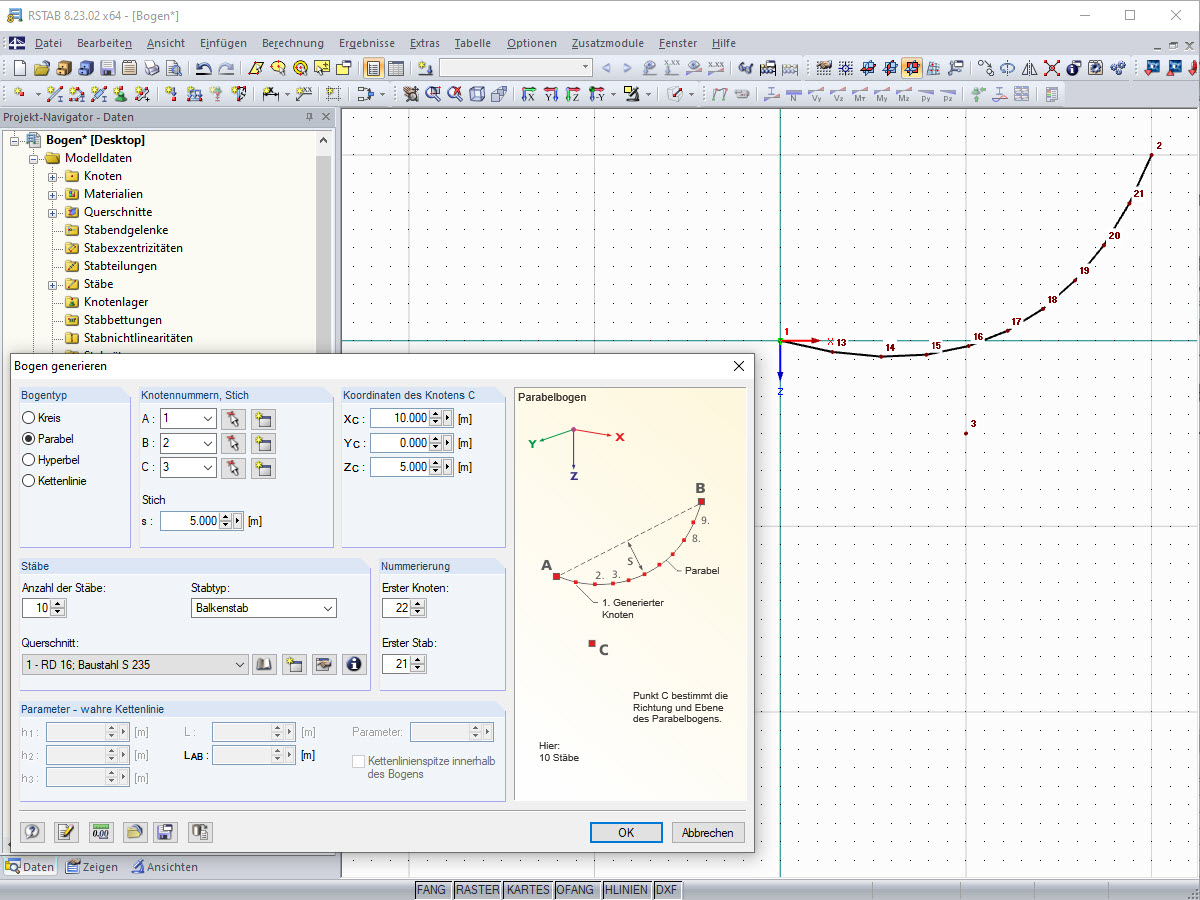Click the save parameters floppy disk icon
Viewport: 1200px width, 900px height.
[x=165, y=831]
